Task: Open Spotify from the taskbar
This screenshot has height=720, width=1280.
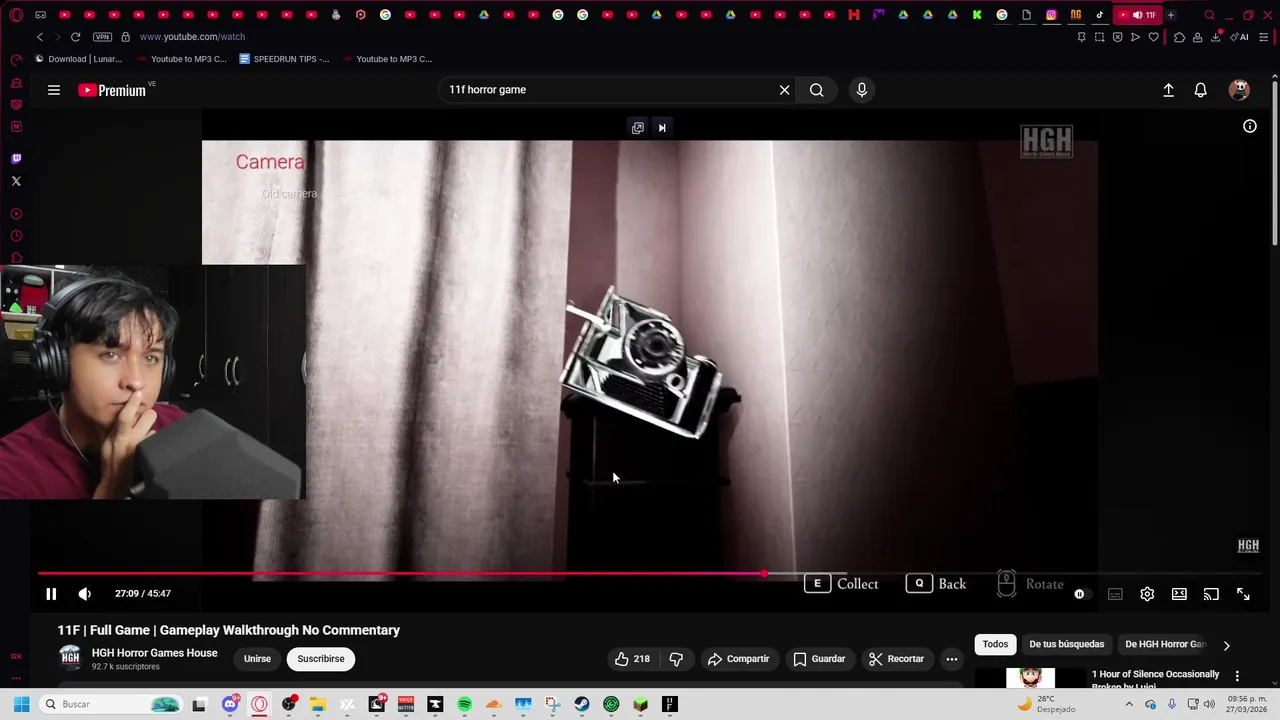Action: pyautogui.click(x=464, y=704)
